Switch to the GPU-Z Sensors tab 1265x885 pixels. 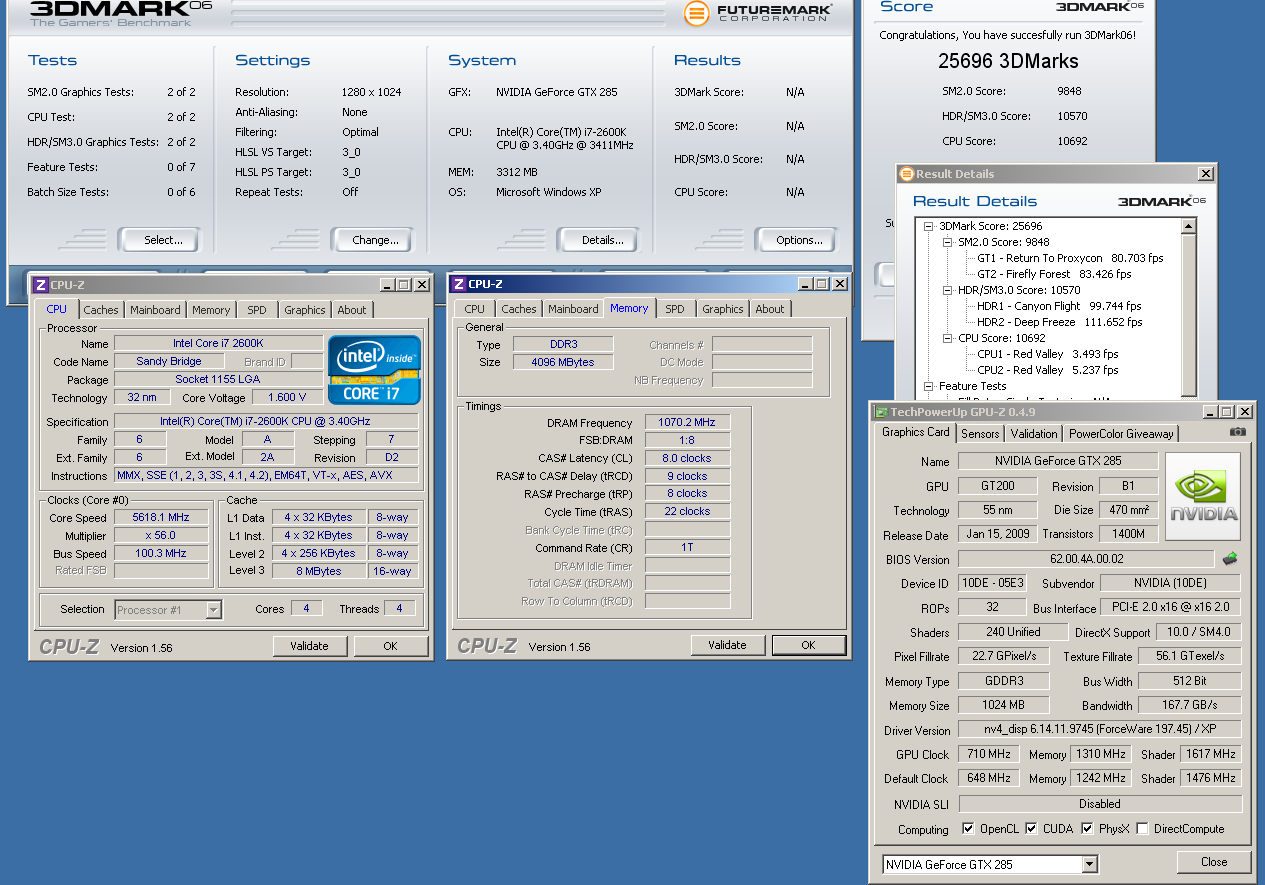coord(980,433)
